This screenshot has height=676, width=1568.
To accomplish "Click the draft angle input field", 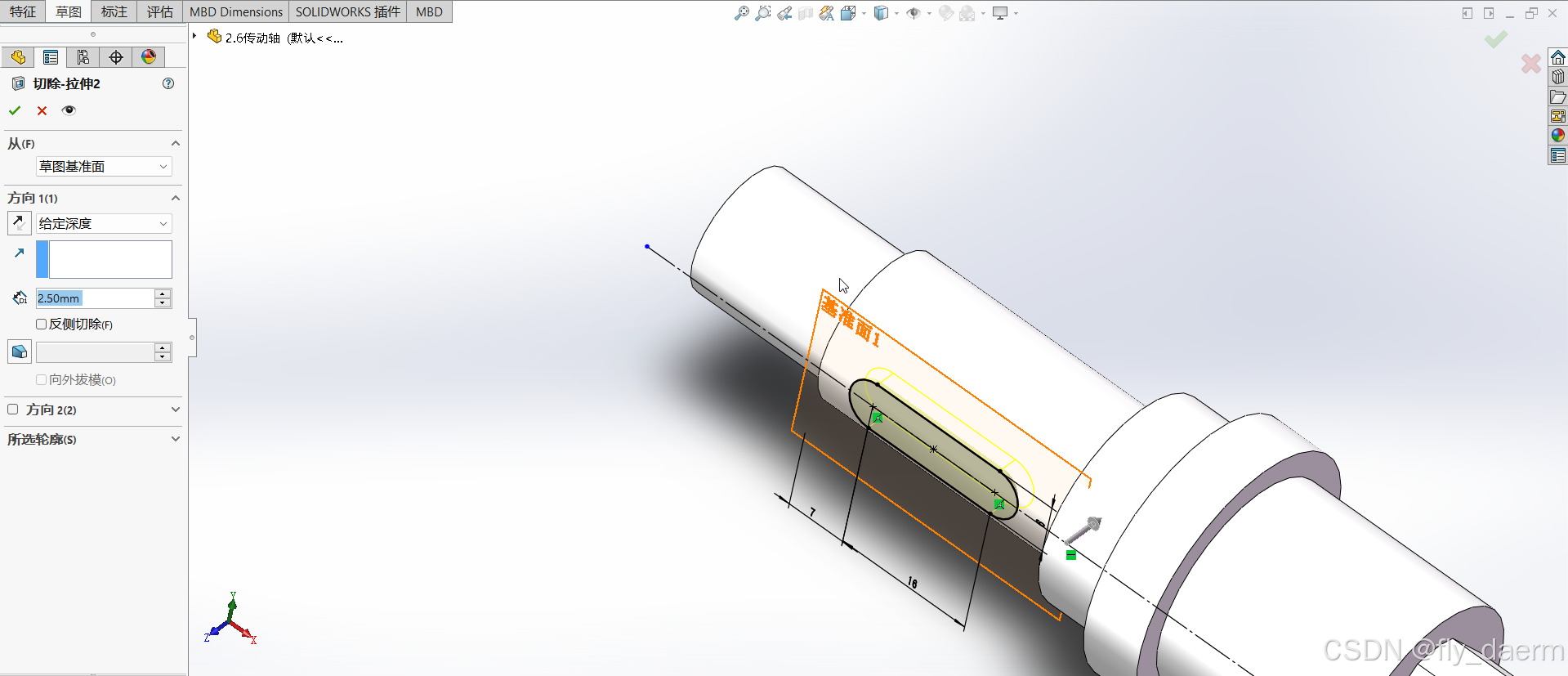I will [95, 352].
